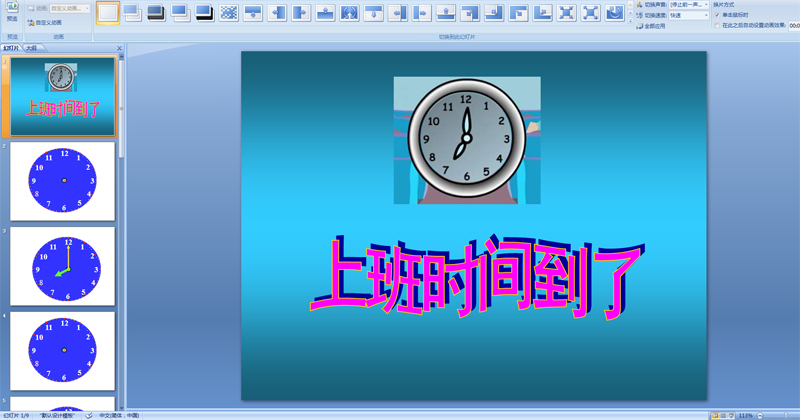Image resolution: width=800 pixels, height=420 pixels.
Task: Open the 自定义动画 custom animation pane
Action: [45, 22]
